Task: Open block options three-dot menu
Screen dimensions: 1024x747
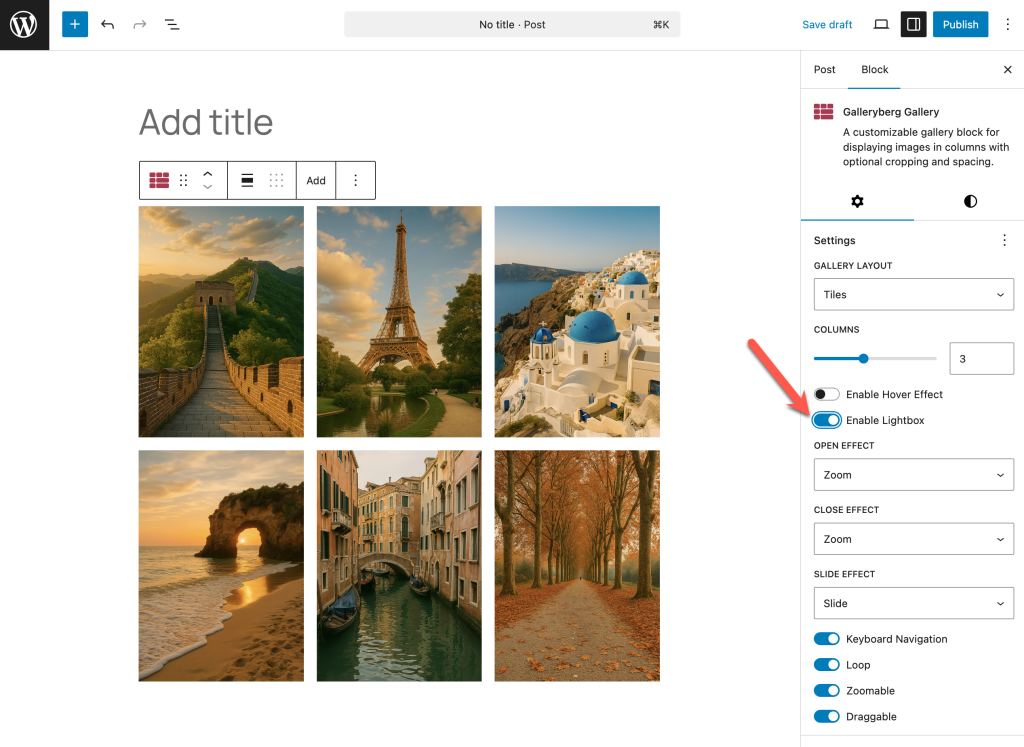Action: 355,180
